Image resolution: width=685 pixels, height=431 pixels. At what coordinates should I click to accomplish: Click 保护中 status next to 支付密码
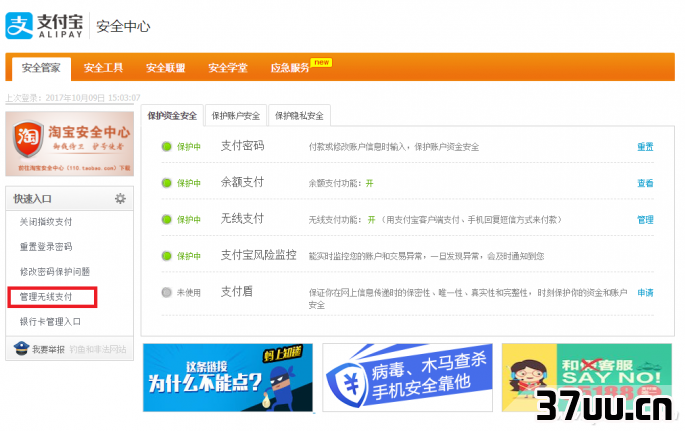click(189, 147)
